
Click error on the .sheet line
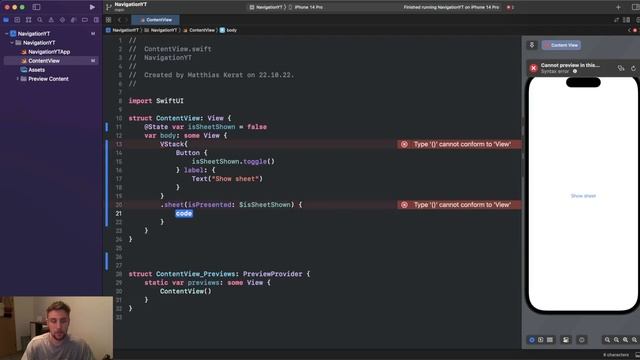(458, 205)
